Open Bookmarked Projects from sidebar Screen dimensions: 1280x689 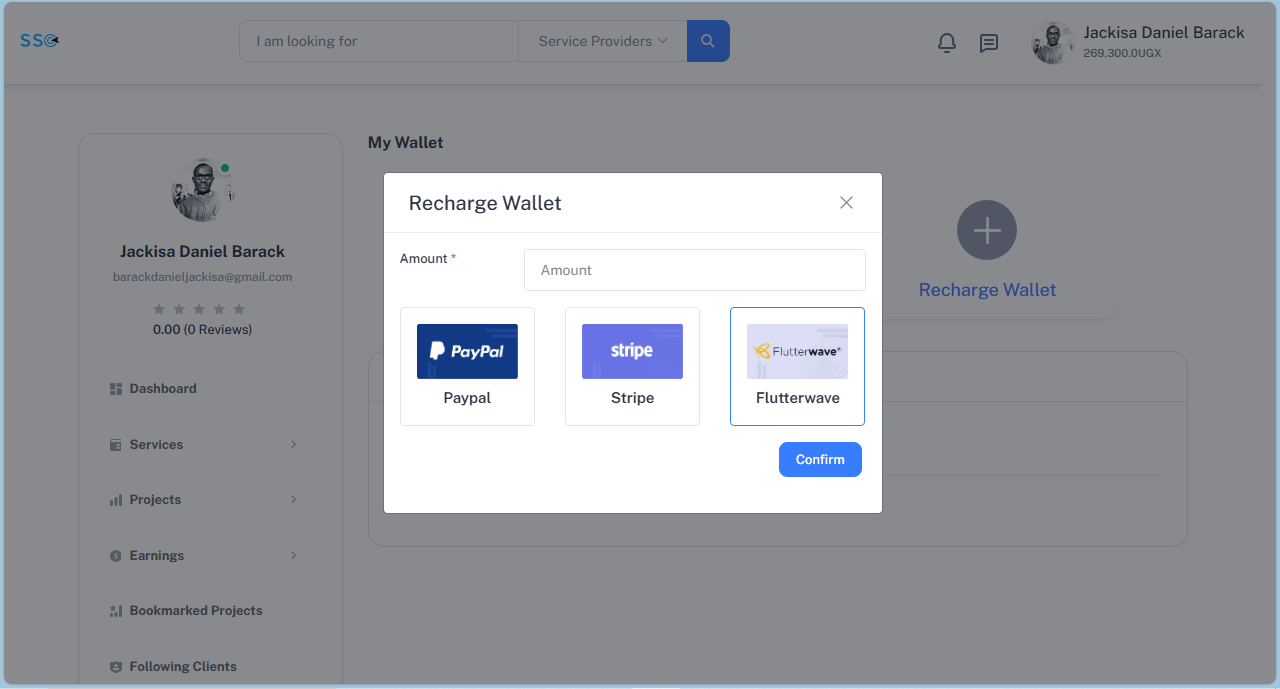coord(195,610)
